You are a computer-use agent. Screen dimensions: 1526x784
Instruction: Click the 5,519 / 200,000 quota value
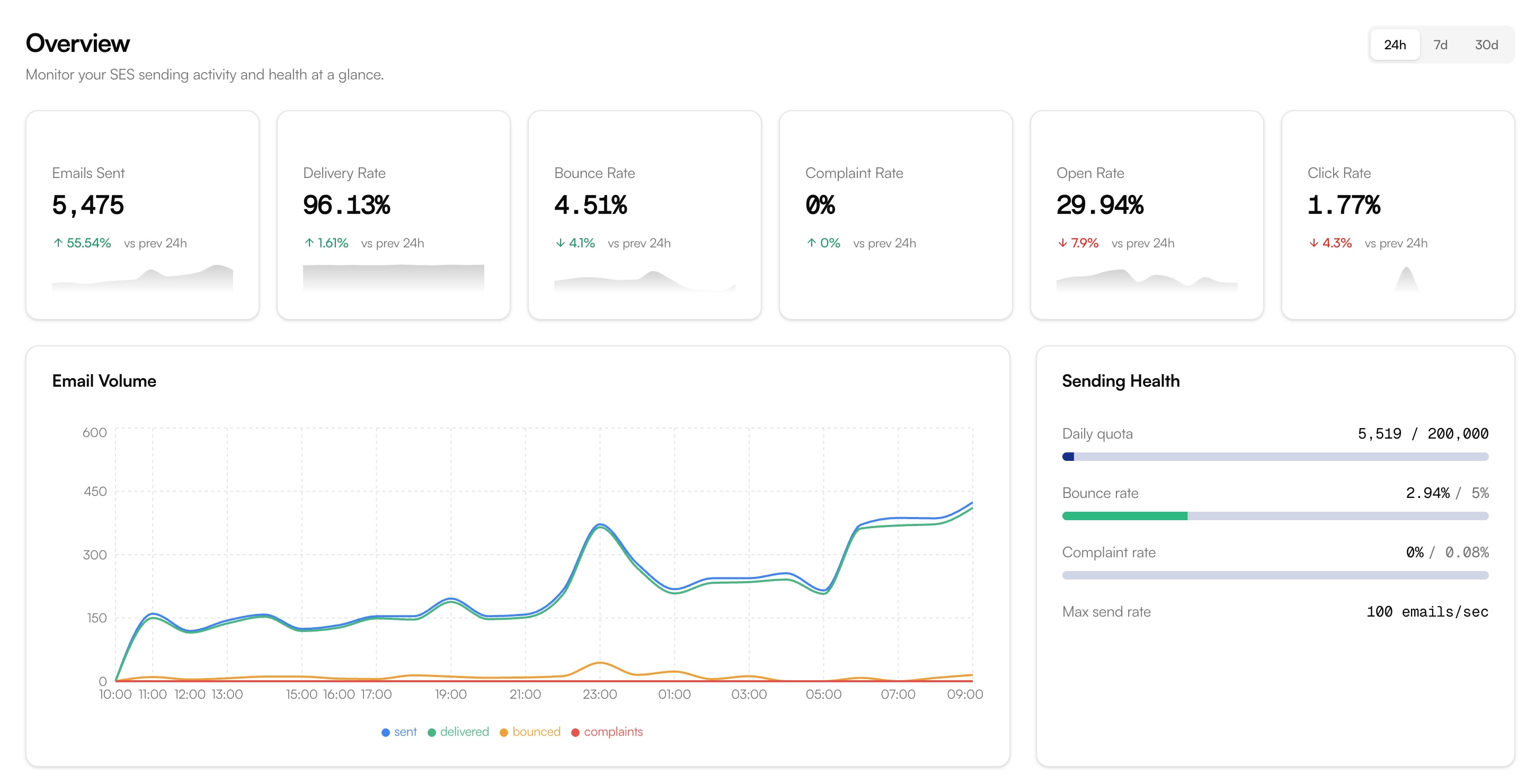click(x=1423, y=433)
